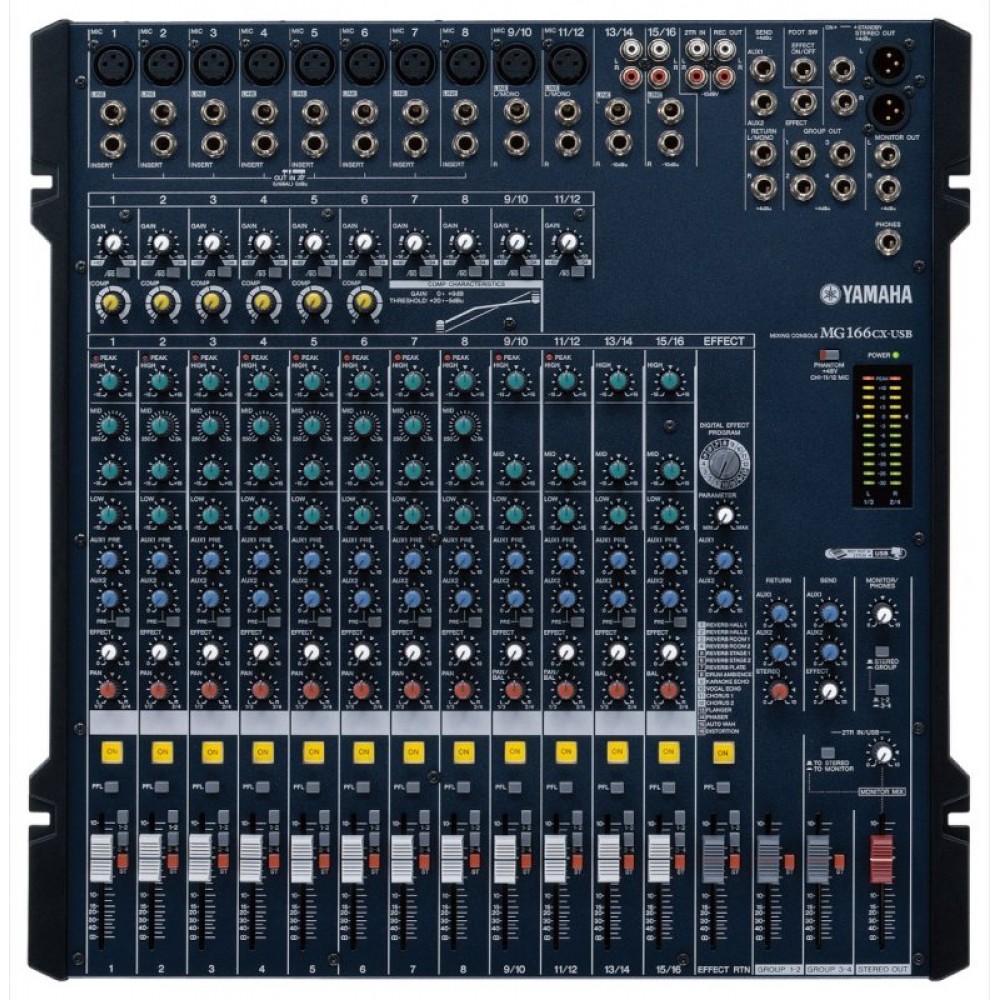Click the channel 2 HIGH EQ knob
Image resolution: width=1000 pixels, height=1000 pixels.
[160, 381]
